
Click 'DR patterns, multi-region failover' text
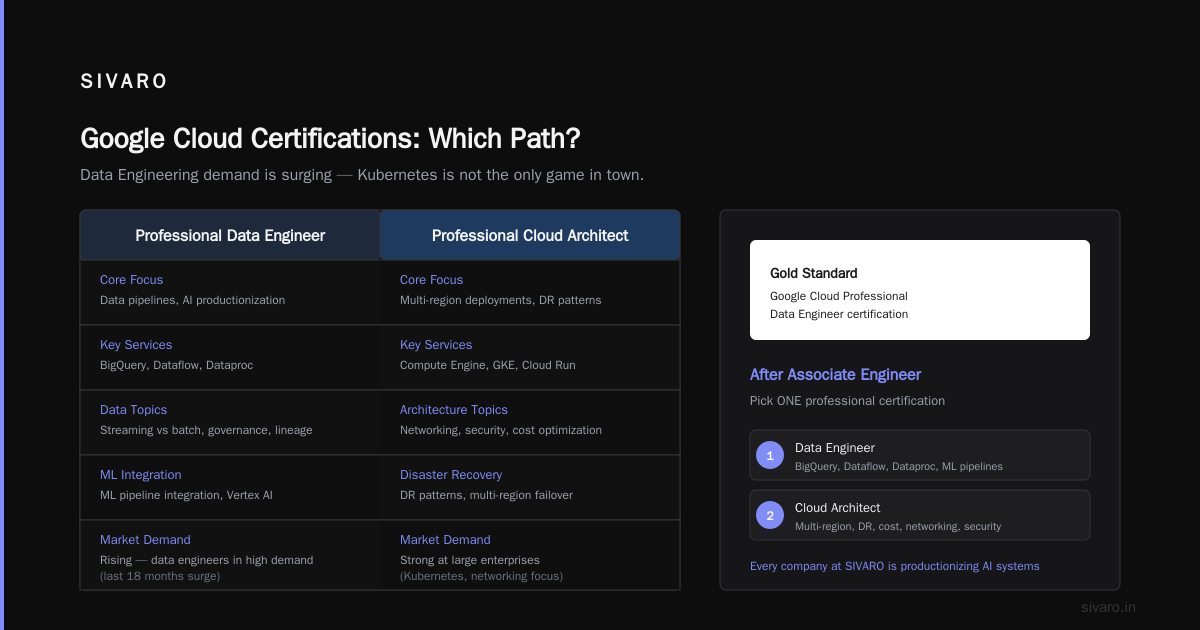click(486, 495)
